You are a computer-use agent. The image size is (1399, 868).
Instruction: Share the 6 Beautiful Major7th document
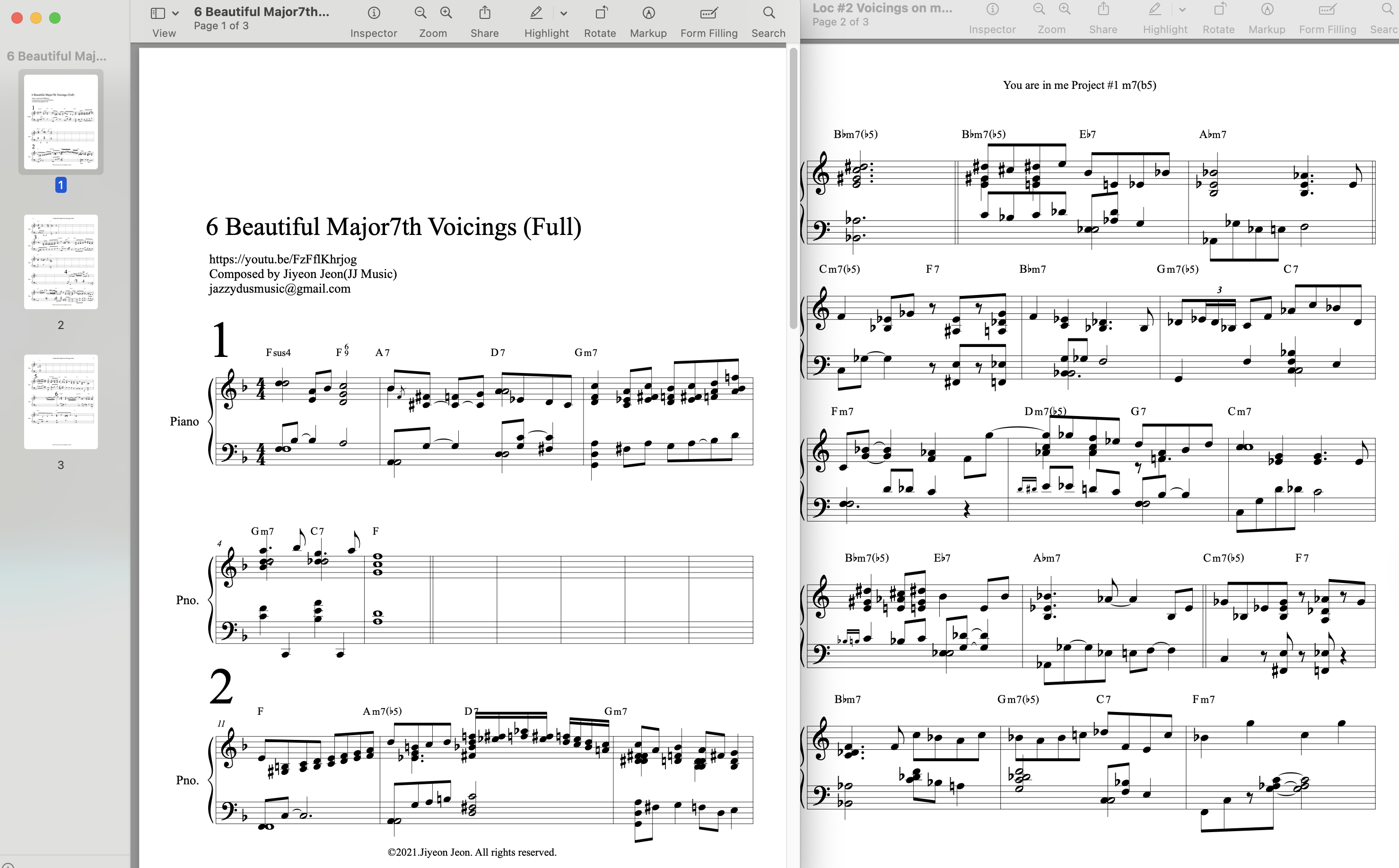[485, 13]
